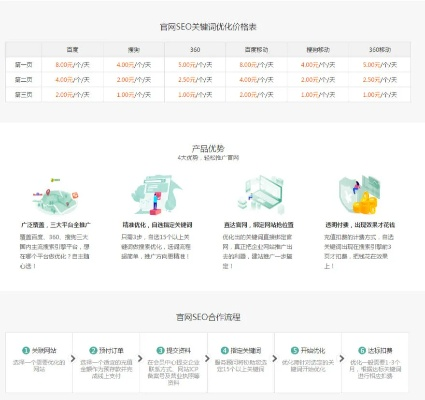This screenshot has width=425, height=400.
Task: Select the 搜狗移动 column header
Action: (x=318, y=50)
